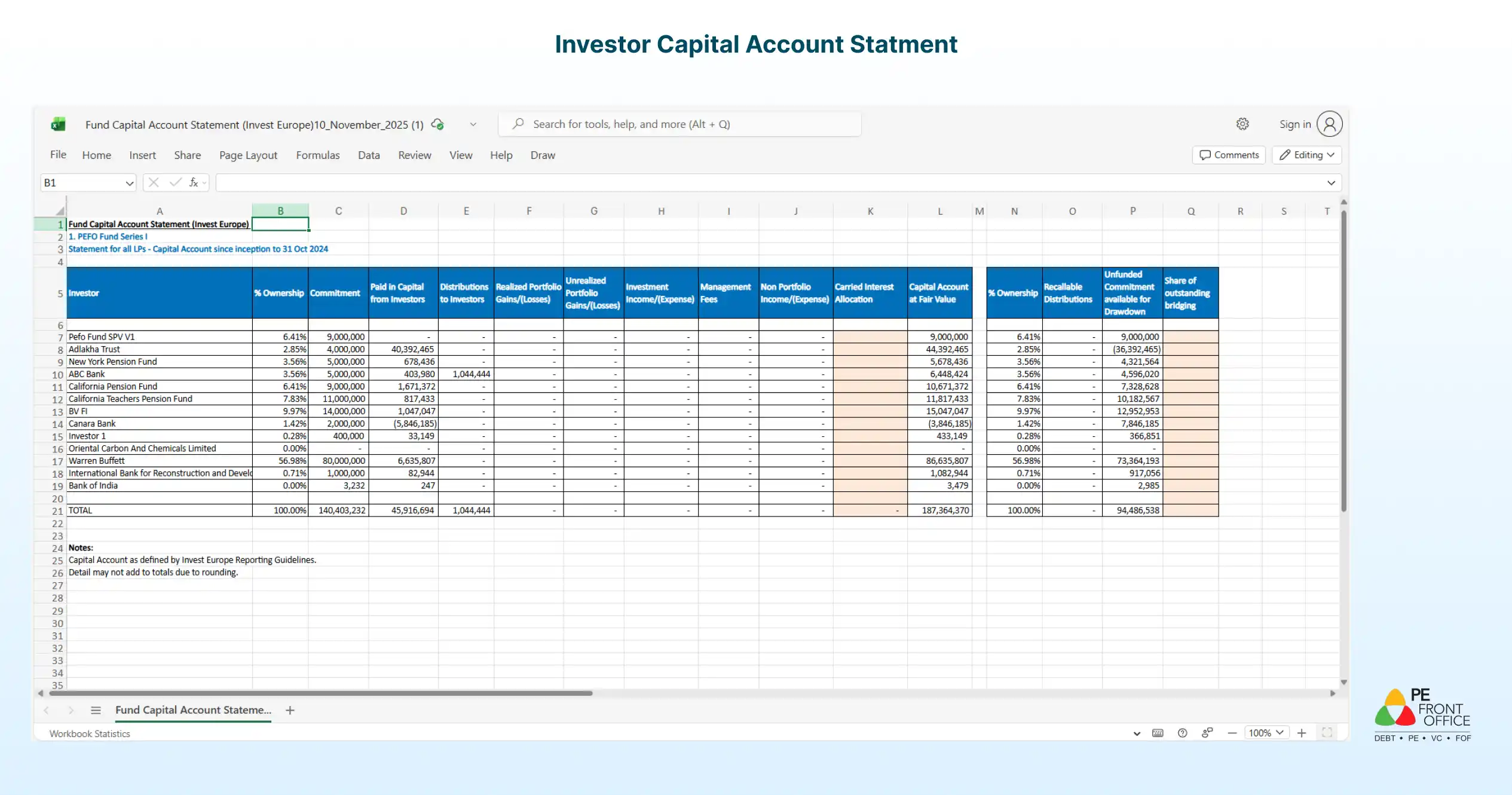Switch to the Home ribbon tab

pyautogui.click(x=97, y=155)
